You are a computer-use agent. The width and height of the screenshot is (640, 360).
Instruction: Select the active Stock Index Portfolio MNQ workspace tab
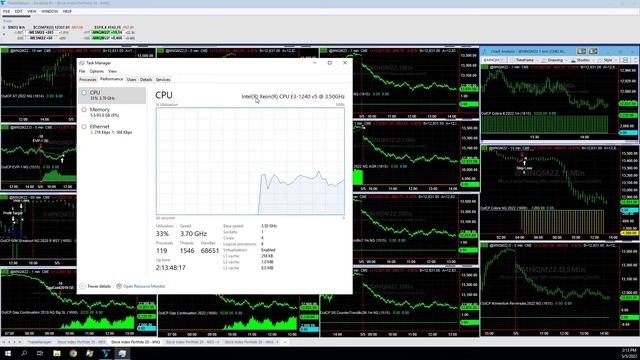tap(136, 342)
